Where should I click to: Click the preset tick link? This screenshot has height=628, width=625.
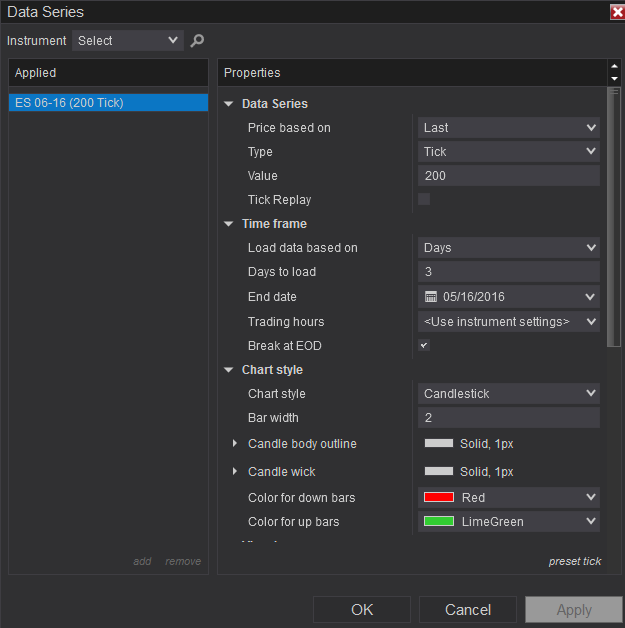click(x=575, y=561)
